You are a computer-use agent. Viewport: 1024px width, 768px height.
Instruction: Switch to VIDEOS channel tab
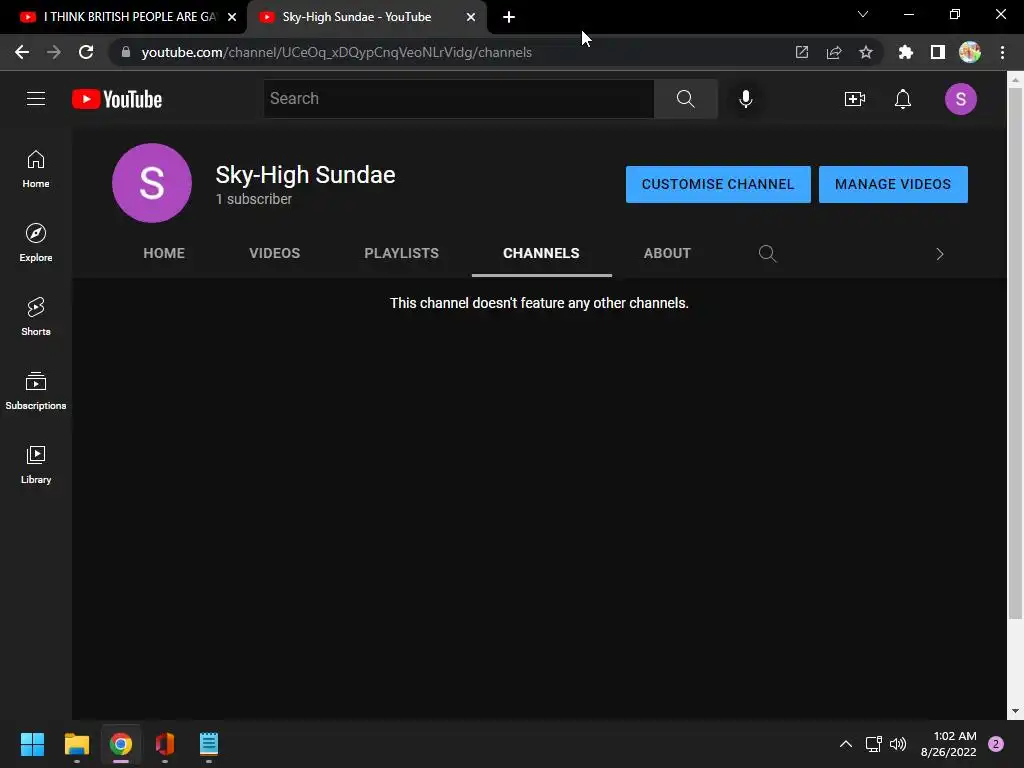tap(274, 253)
